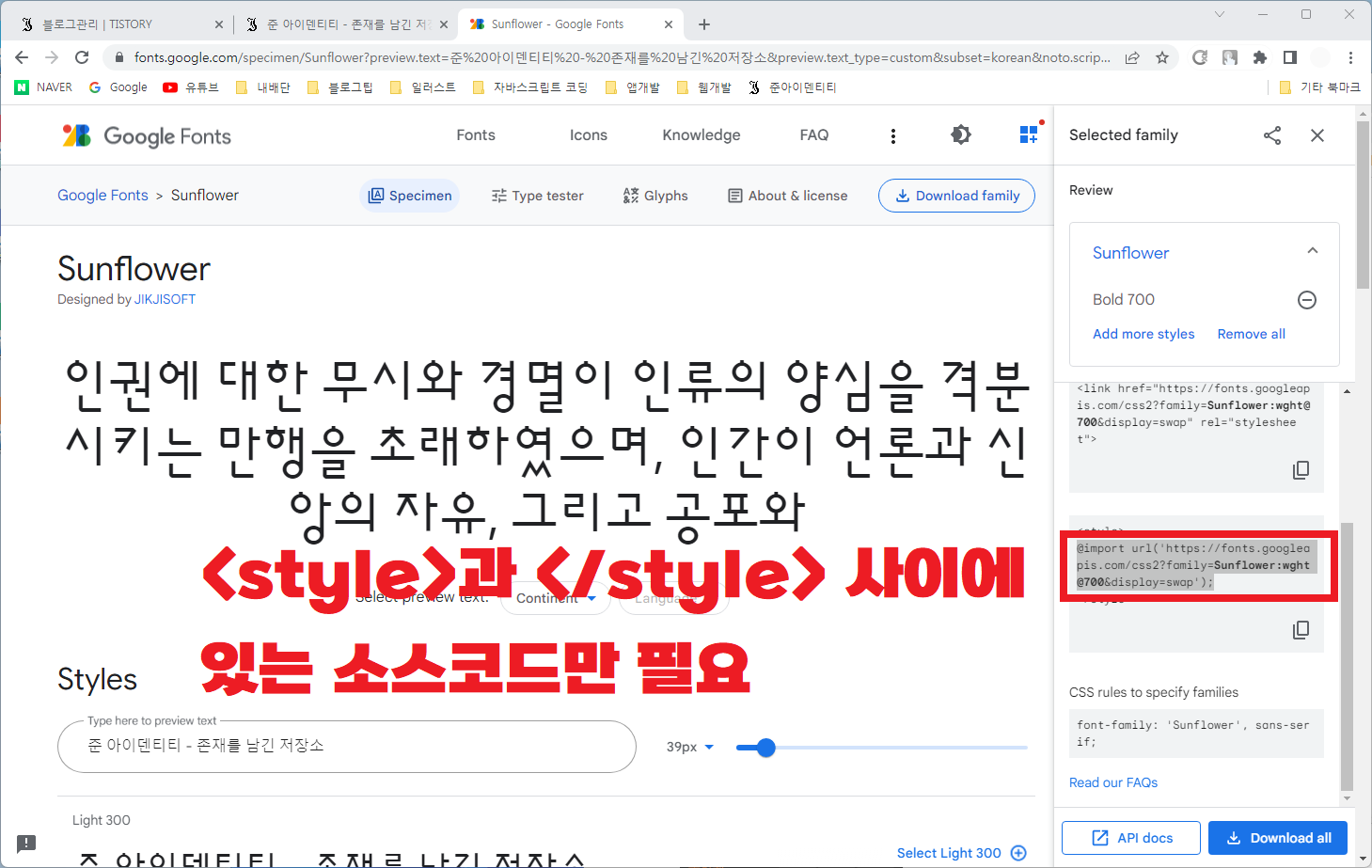Click the preview text input field
1372x868 pixels.
click(347, 747)
